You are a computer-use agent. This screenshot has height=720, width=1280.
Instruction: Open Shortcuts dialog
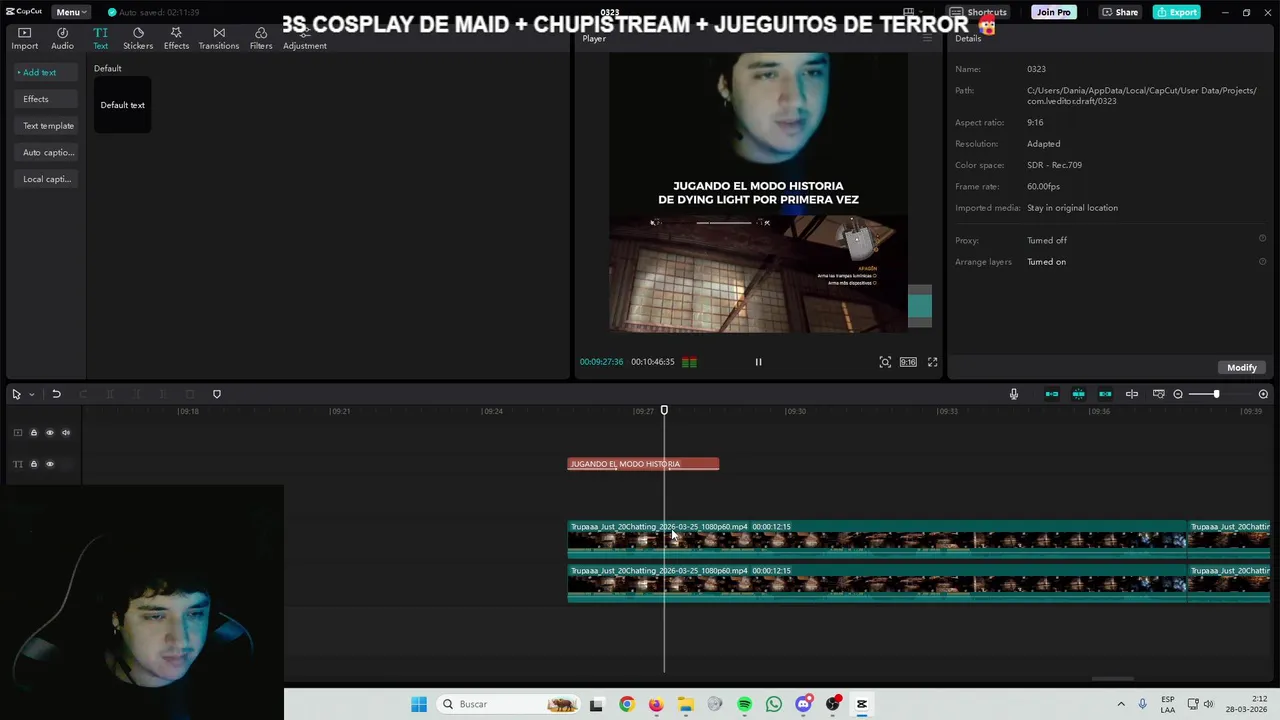click(979, 12)
